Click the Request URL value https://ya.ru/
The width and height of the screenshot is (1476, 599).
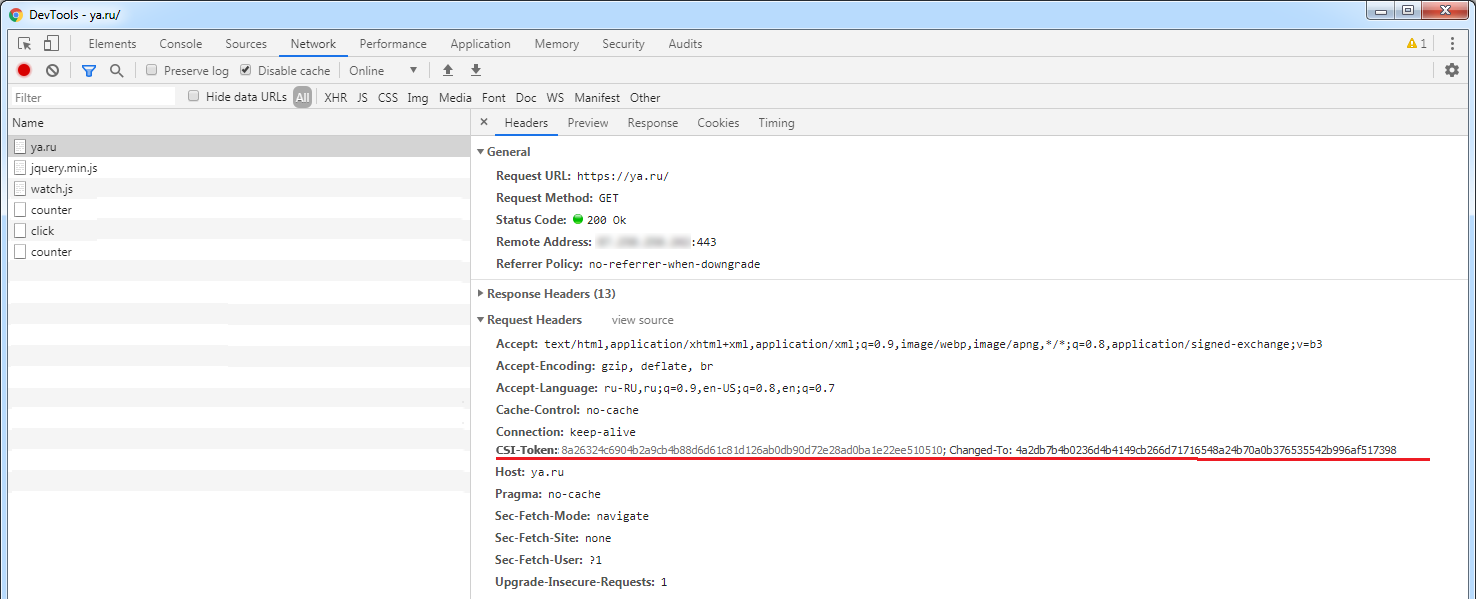tap(623, 176)
